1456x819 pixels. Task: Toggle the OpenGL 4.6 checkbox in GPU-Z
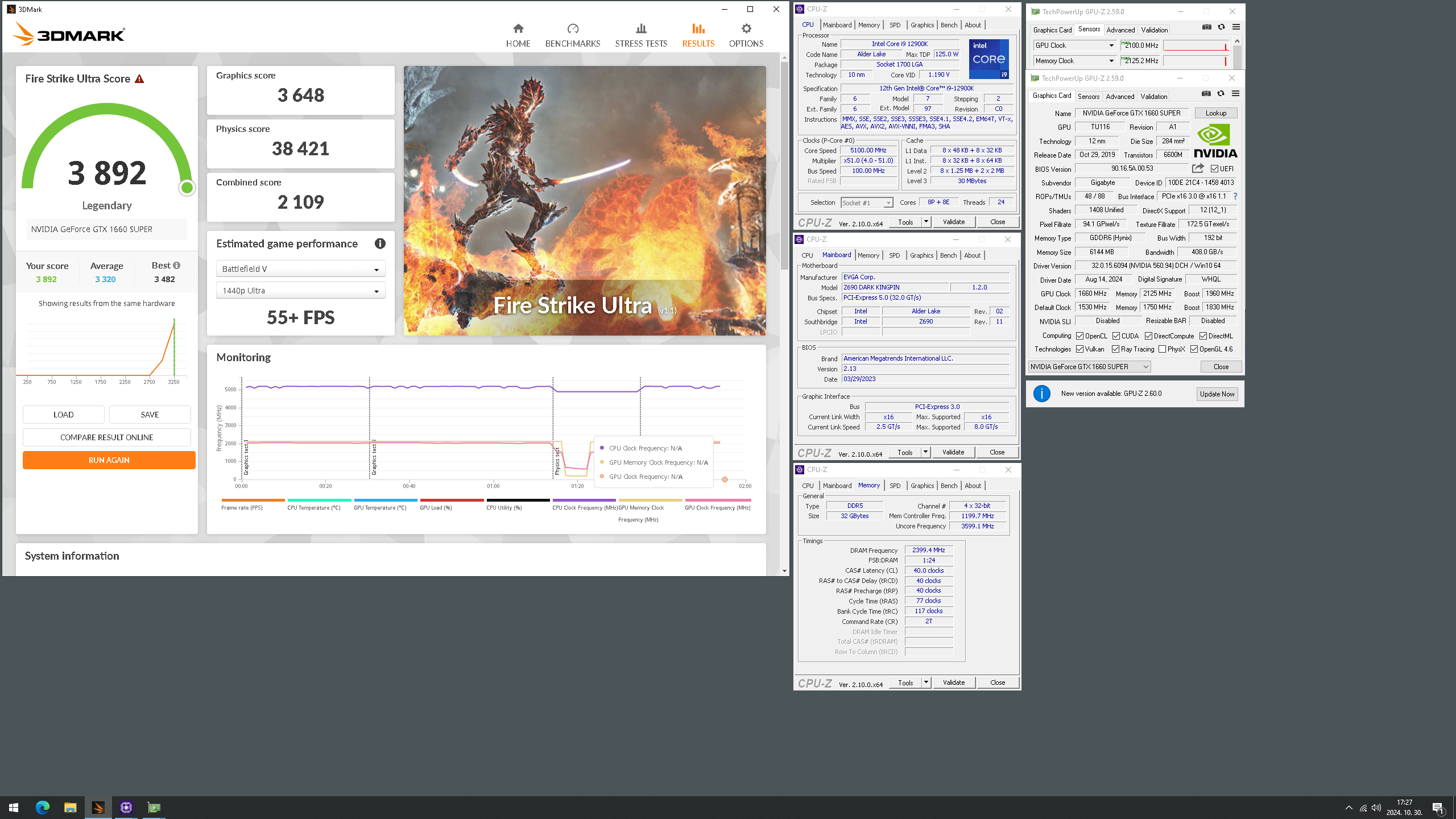coord(1194,349)
